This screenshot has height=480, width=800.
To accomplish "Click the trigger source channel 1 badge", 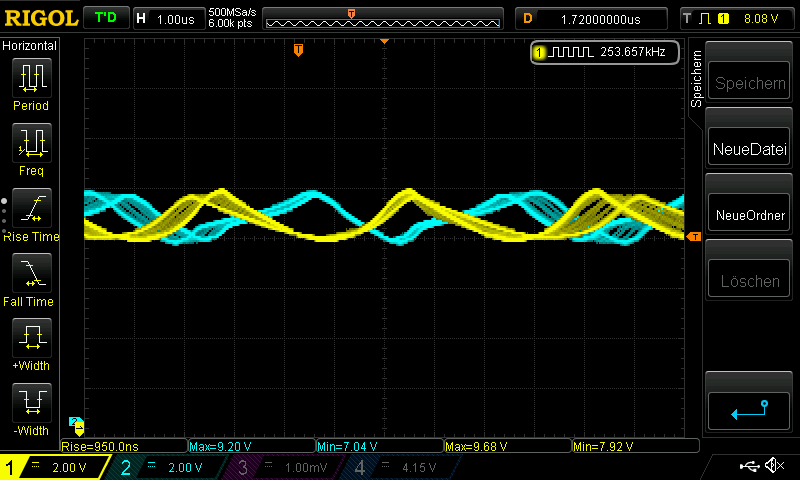I will [x=723, y=19].
